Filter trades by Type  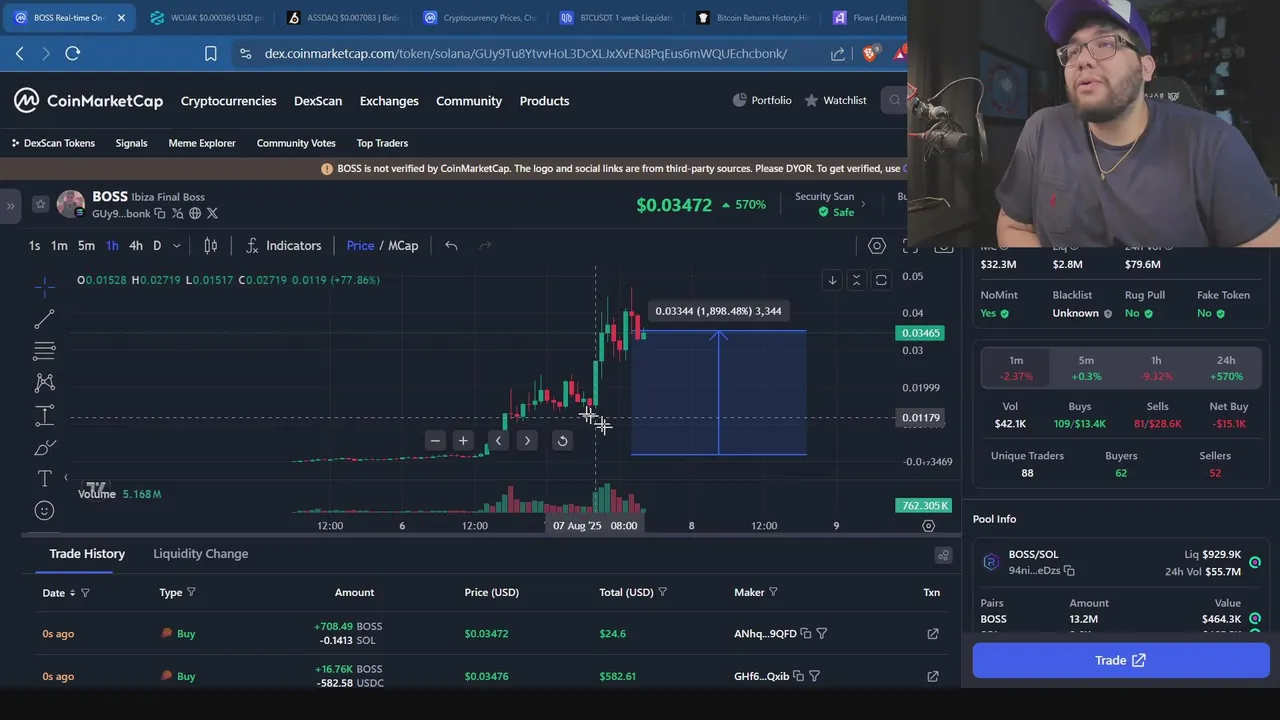click(191, 592)
